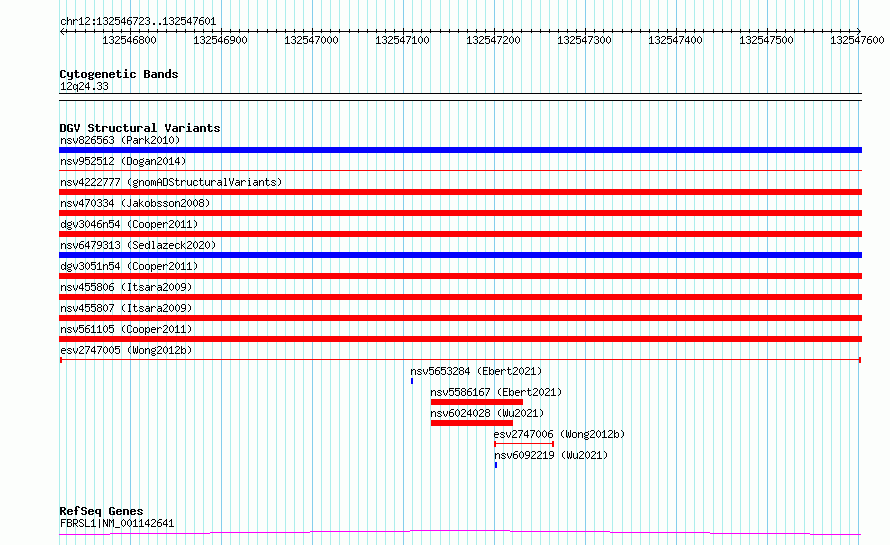890x545 pixels.
Task: Click the dgv3051n54 (Cooper2011) label
Action: [128, 266]
